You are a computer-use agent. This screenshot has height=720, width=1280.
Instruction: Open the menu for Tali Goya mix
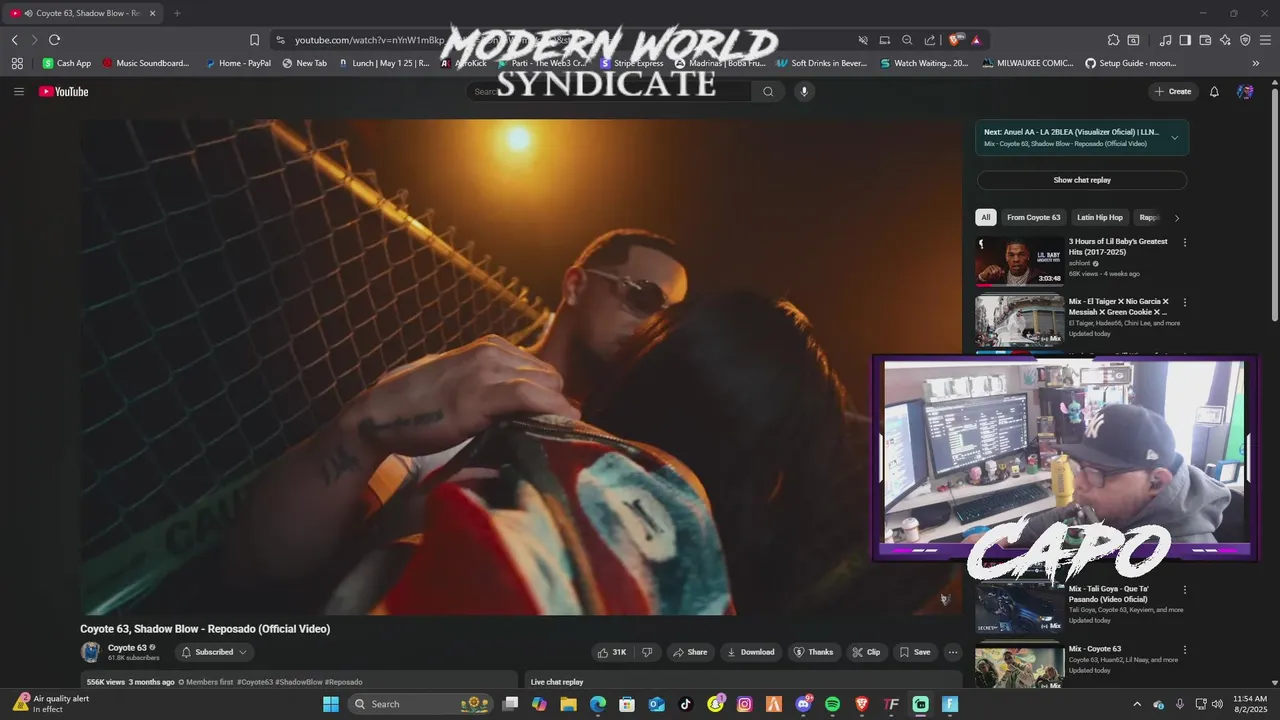click(1185, 590)
